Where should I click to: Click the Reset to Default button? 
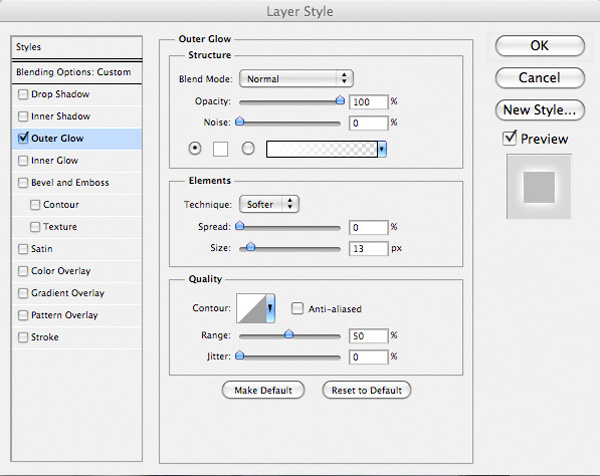click(366, 389)
